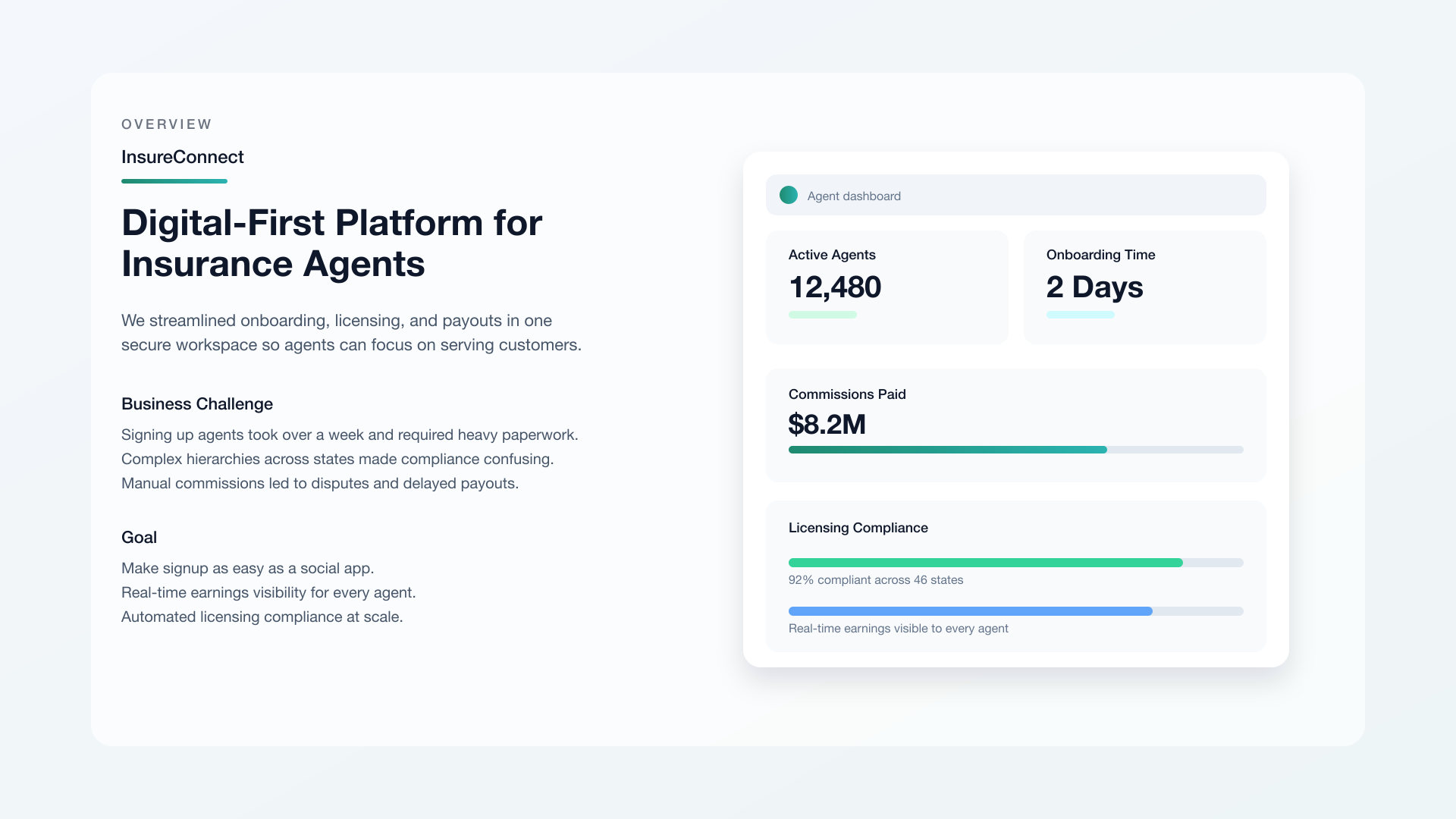Image resolution: width=1456 pixels, height=819 pixels.
Task: Collapse the Licensing Compliance details
Action: pos(858,528)
